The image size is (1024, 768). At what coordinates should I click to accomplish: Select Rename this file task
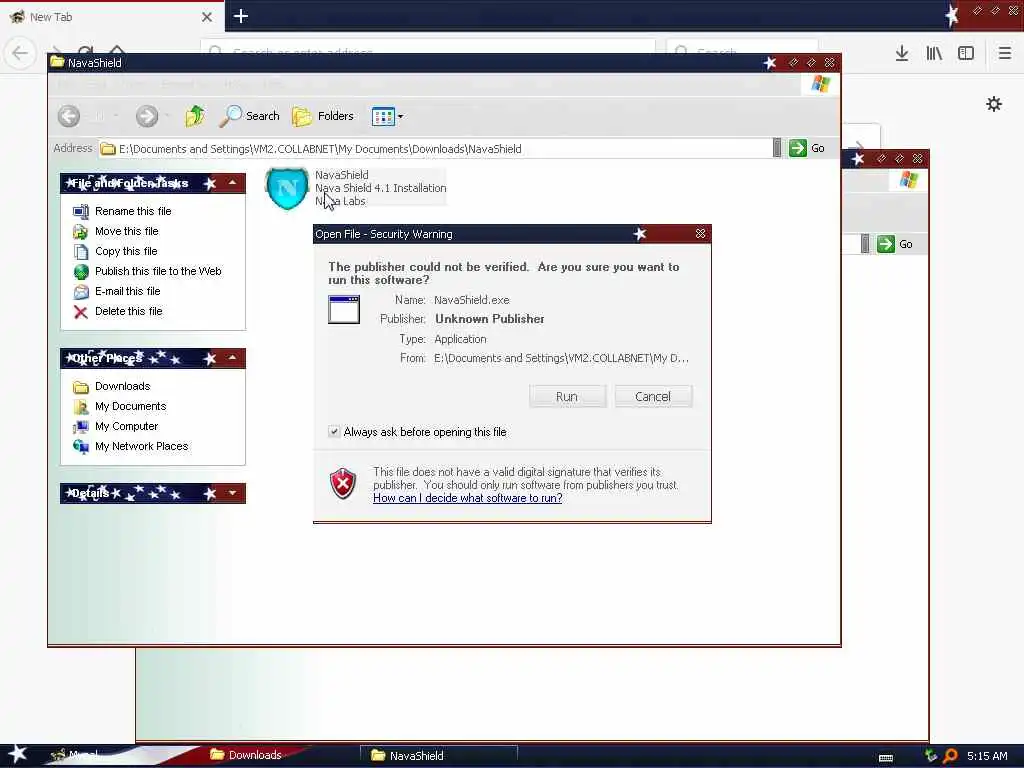click(x=133, y=211)
